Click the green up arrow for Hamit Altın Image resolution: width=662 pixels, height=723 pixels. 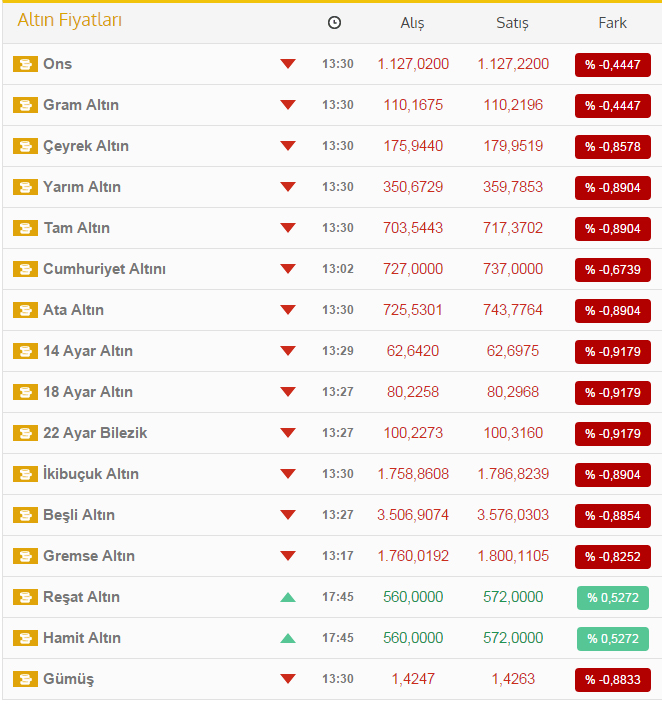click(288, 639)
